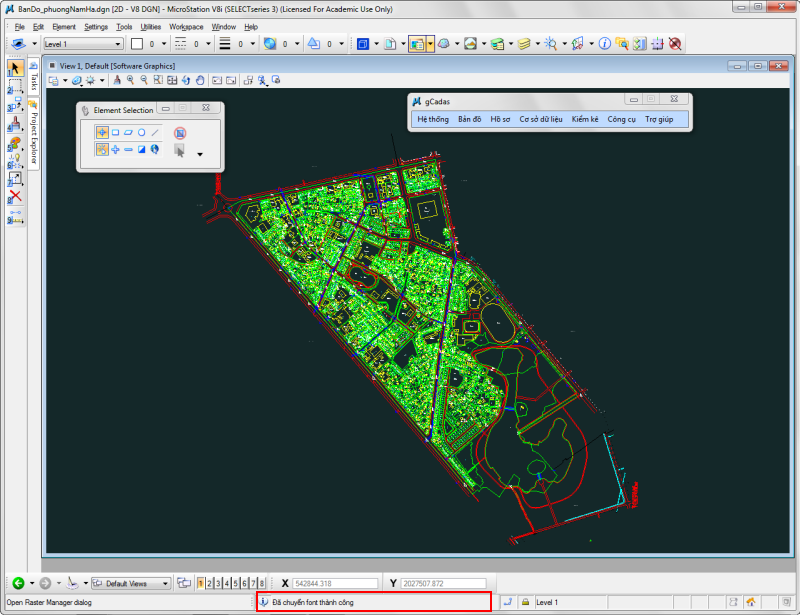
Task: Toggle Disable Handles in Element Selection
Action: pos(179,132)
